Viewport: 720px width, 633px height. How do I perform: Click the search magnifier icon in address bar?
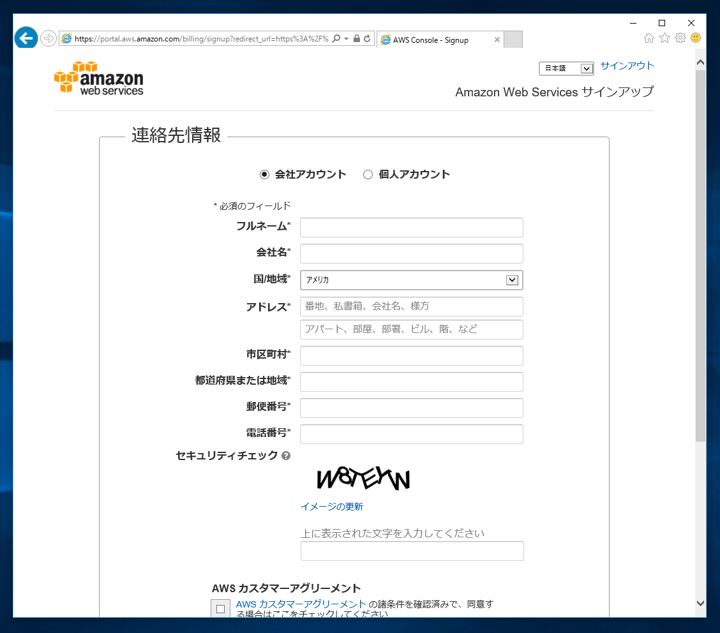click(x=336, y=39)
